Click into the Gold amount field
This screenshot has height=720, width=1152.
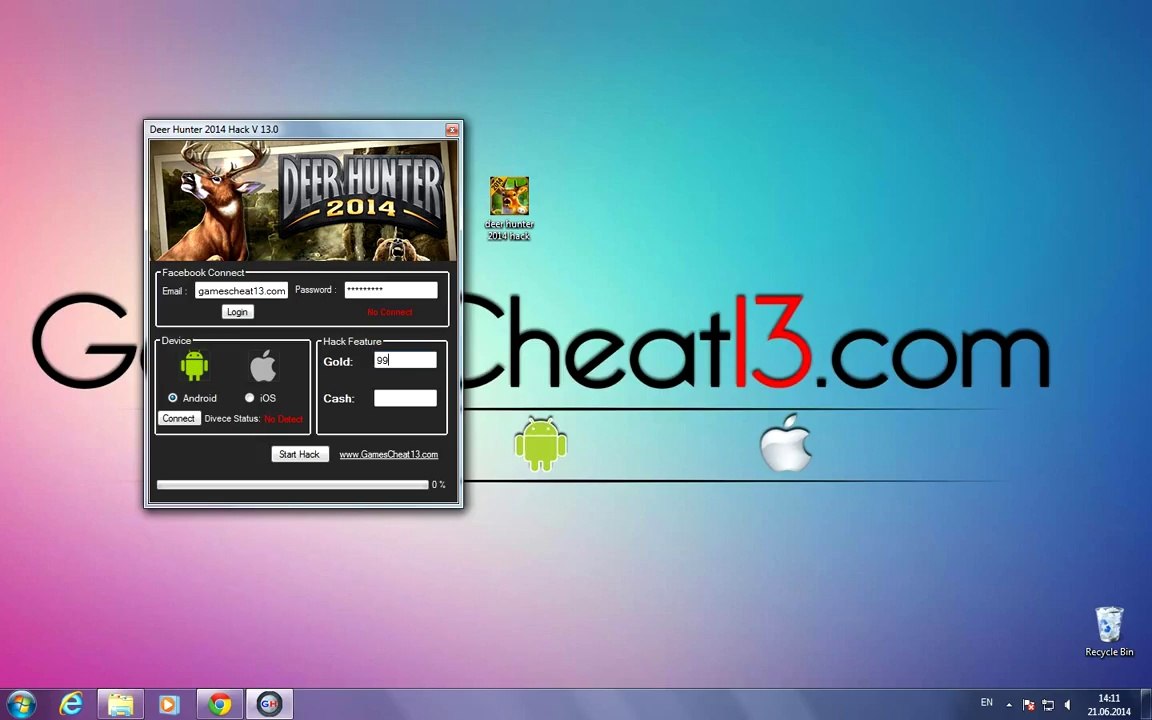pos(405,360)
